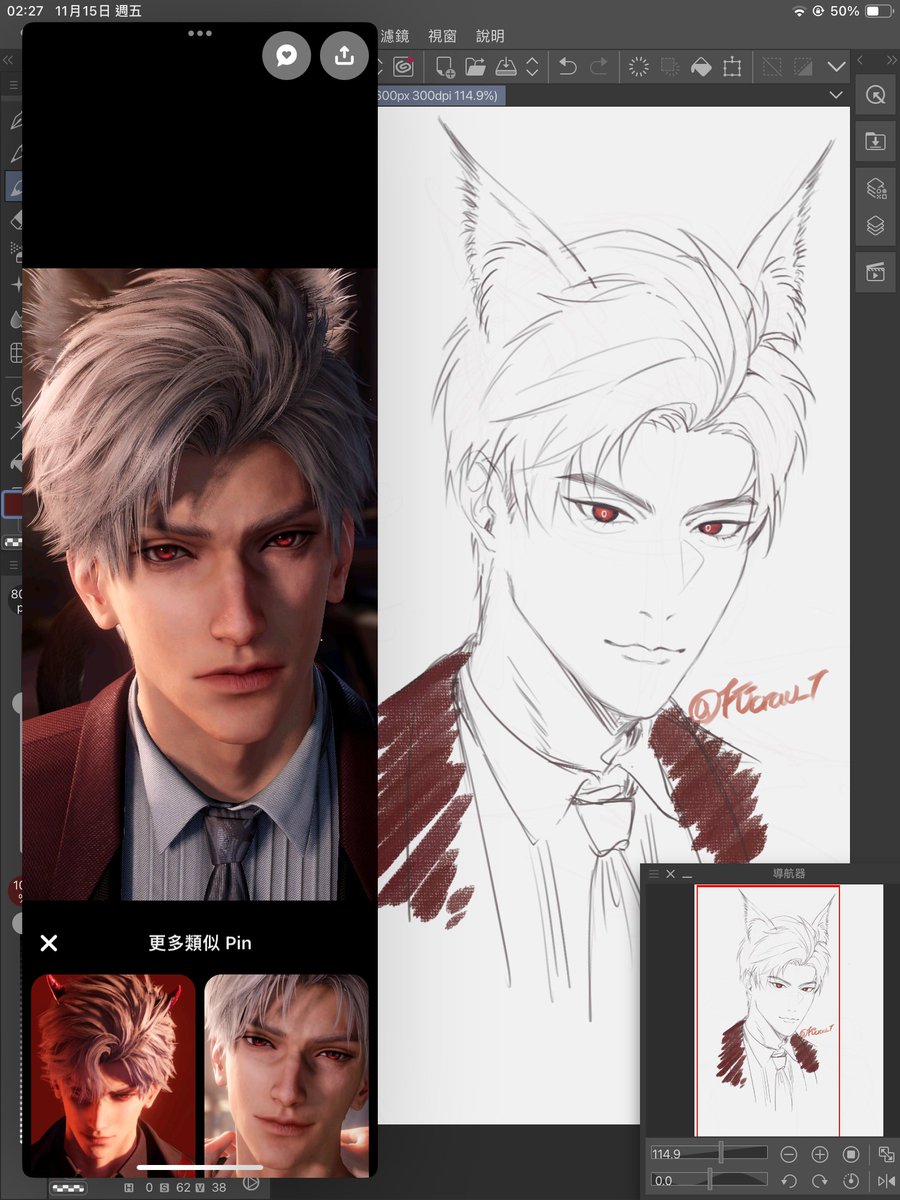Screen dimensions: 900x1200
Task: Close the 更多類似 Pin sheet
Action: click(x=48, y=943)
